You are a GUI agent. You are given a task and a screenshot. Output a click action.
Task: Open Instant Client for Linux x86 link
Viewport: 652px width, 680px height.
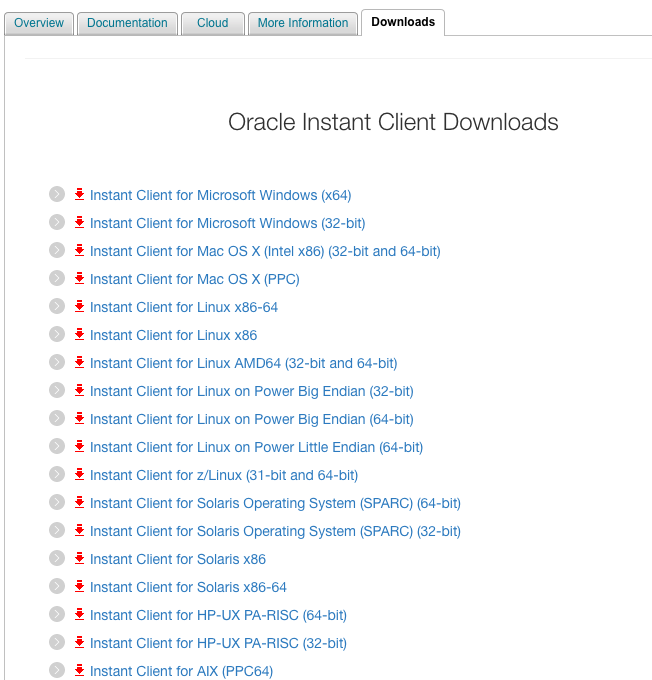(173, 335)
